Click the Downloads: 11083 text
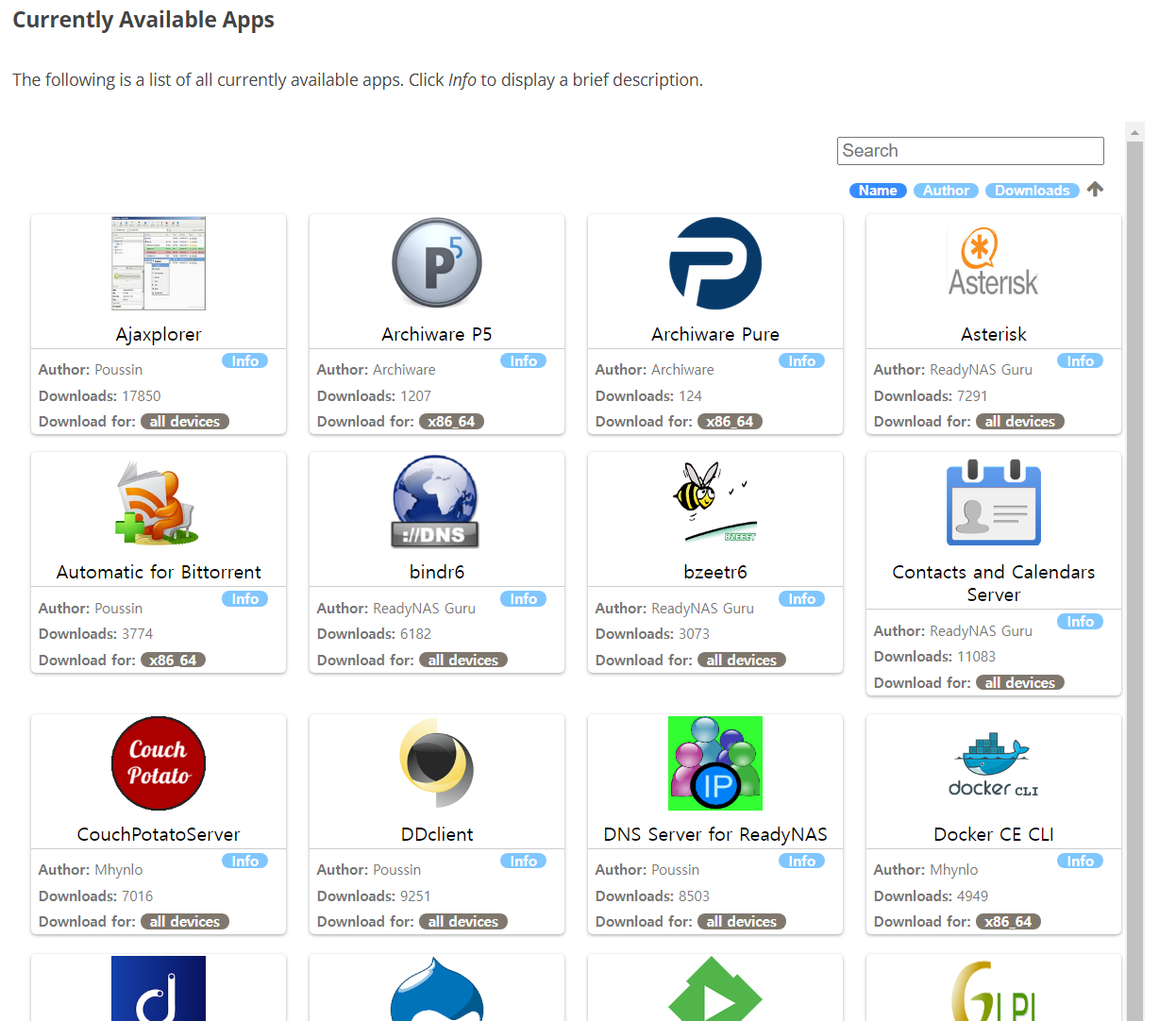The height and width of the screenshot is (1021, 1176). coord(934,657)
